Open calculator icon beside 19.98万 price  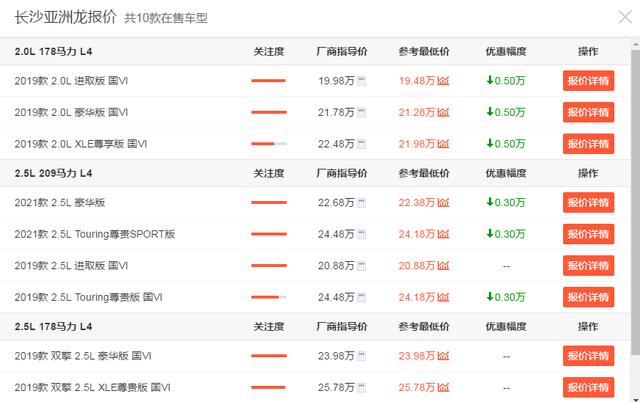click(x=361, y=81)
